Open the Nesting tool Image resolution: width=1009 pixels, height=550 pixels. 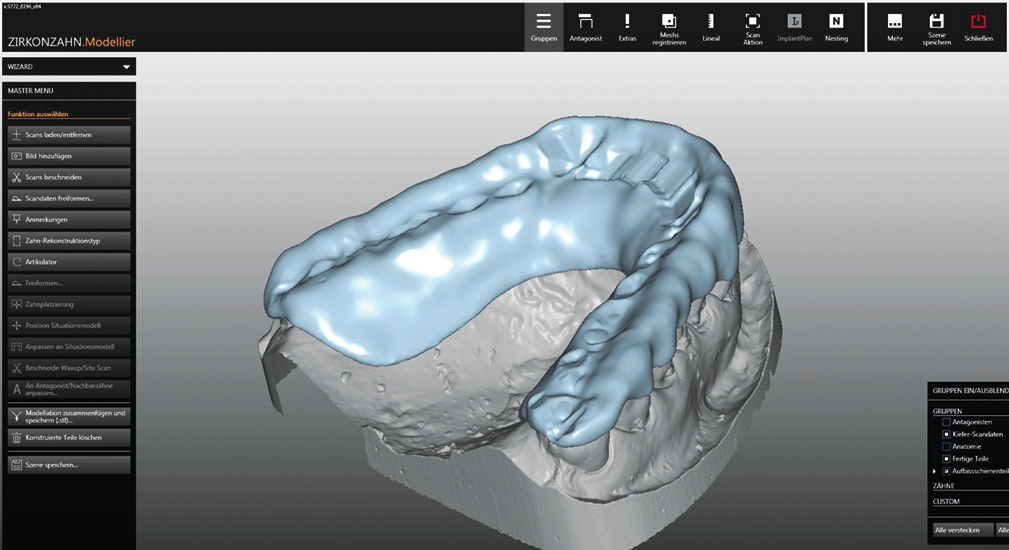tap(836, 27)
